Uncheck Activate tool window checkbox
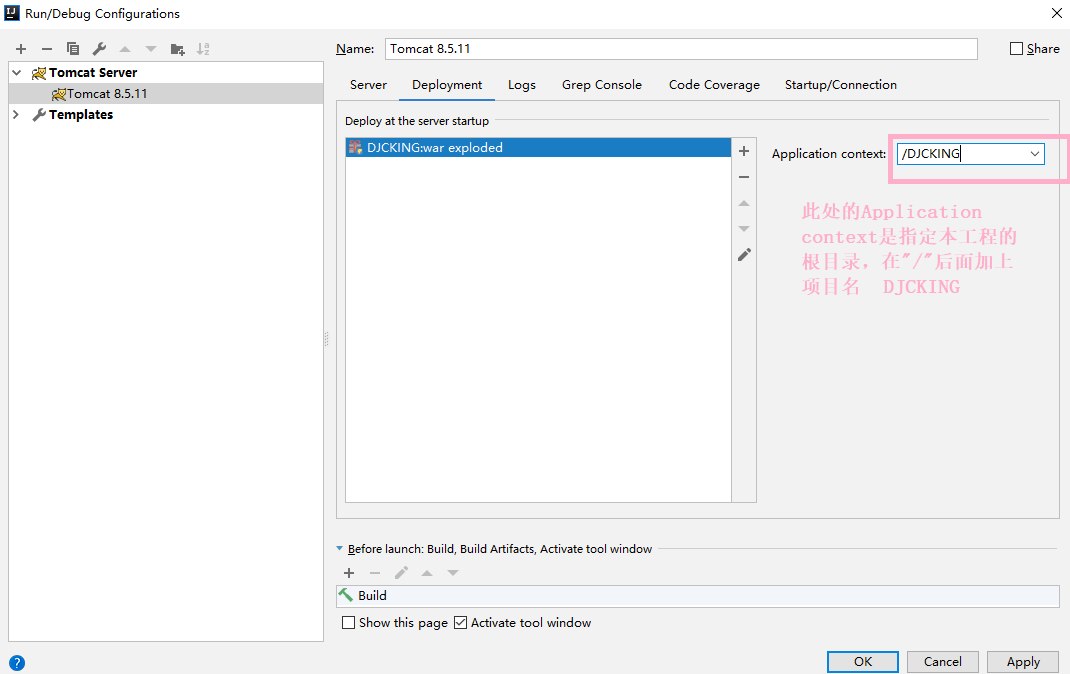 pos(461,623)
